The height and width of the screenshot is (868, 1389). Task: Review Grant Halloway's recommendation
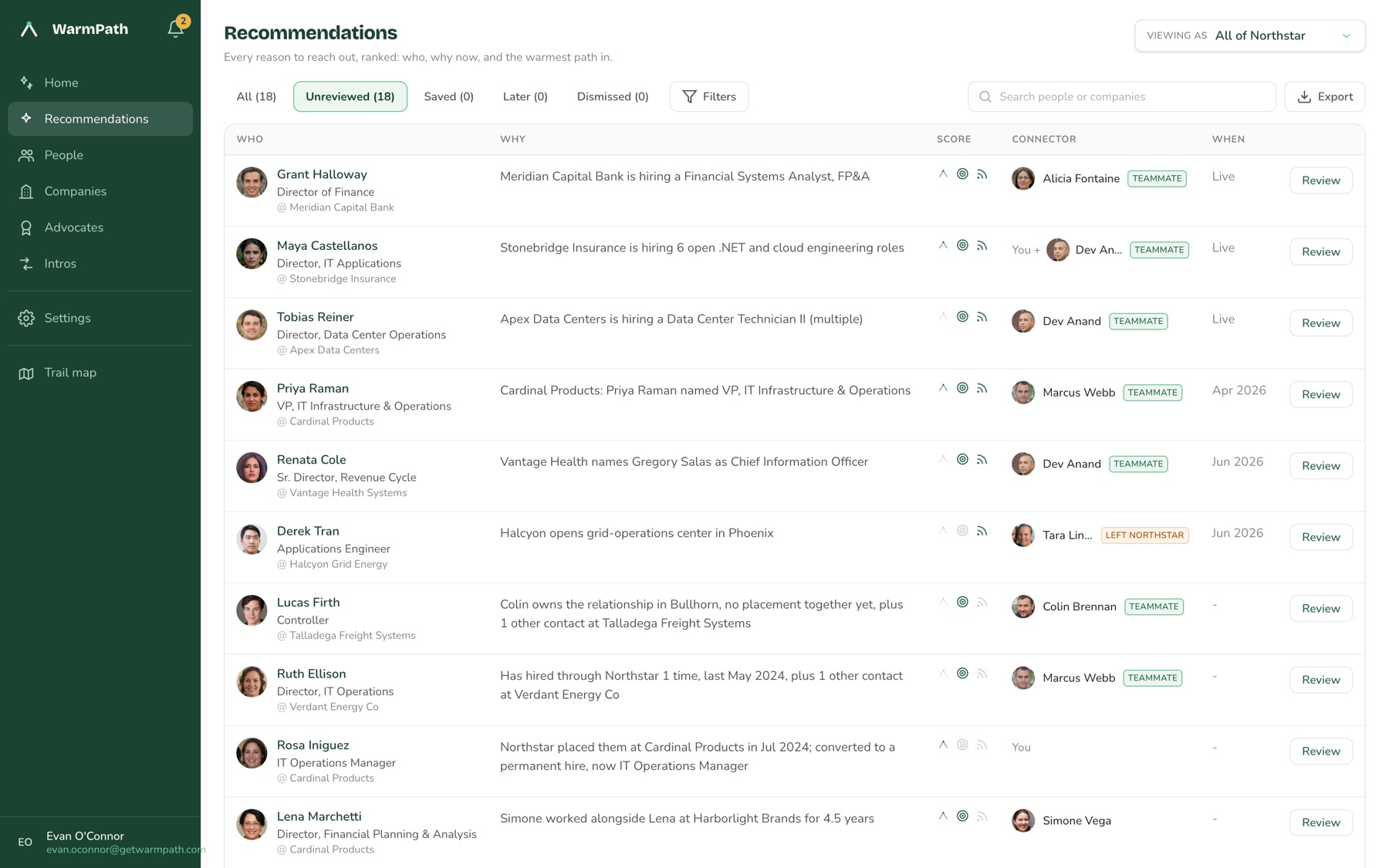click(1320, 181)
